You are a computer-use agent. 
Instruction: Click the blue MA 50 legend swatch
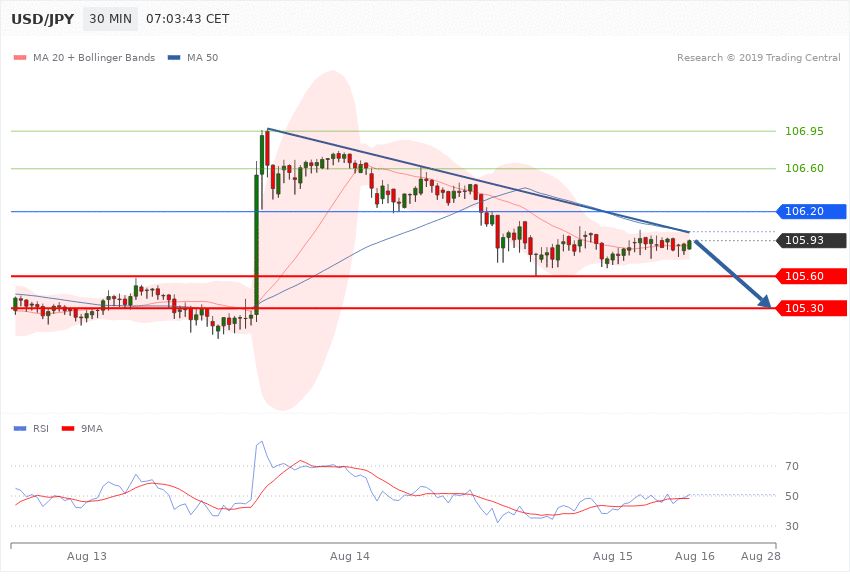pyautogui.click(x=174, y=57)
